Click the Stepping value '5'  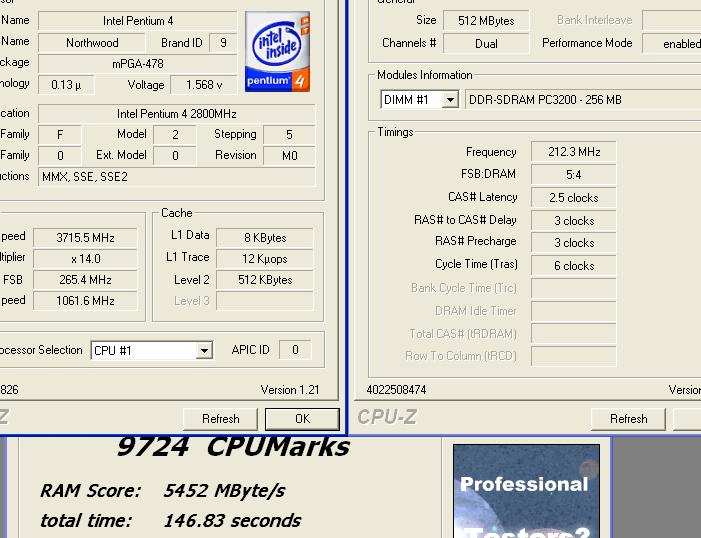pyautogui.click(x=289, y=135)
